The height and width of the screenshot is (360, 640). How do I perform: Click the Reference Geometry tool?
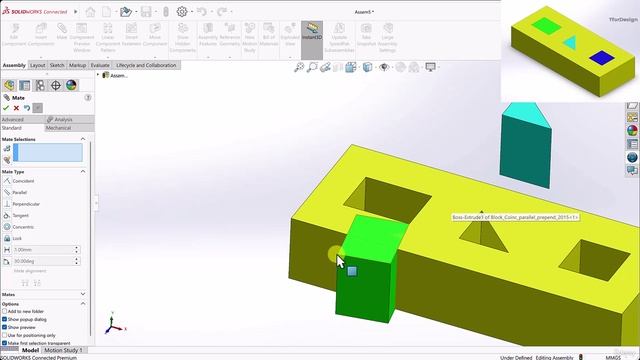click(229, 34)
